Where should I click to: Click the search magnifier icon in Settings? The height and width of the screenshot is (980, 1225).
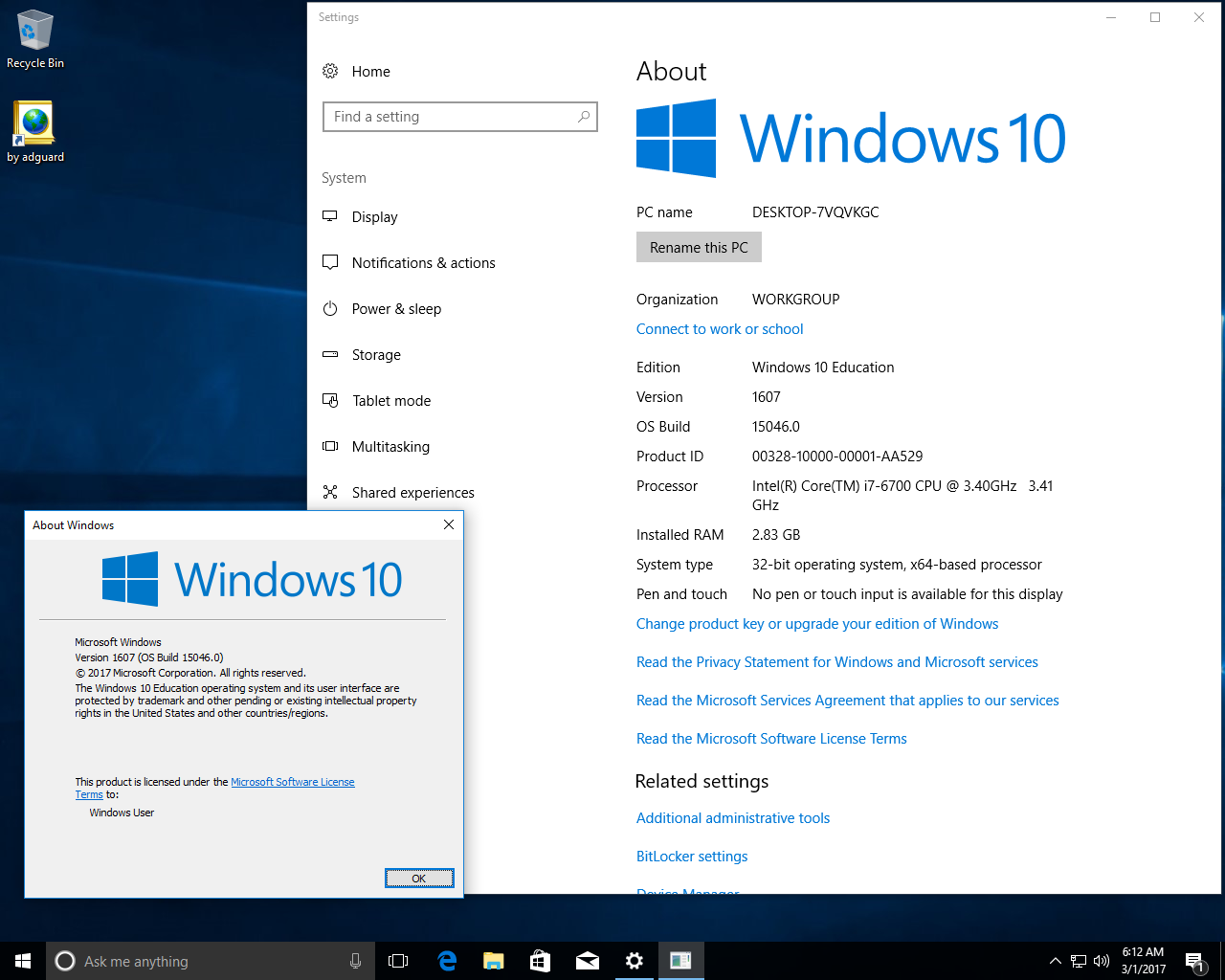pyautogui.click(x=583, y=117)
